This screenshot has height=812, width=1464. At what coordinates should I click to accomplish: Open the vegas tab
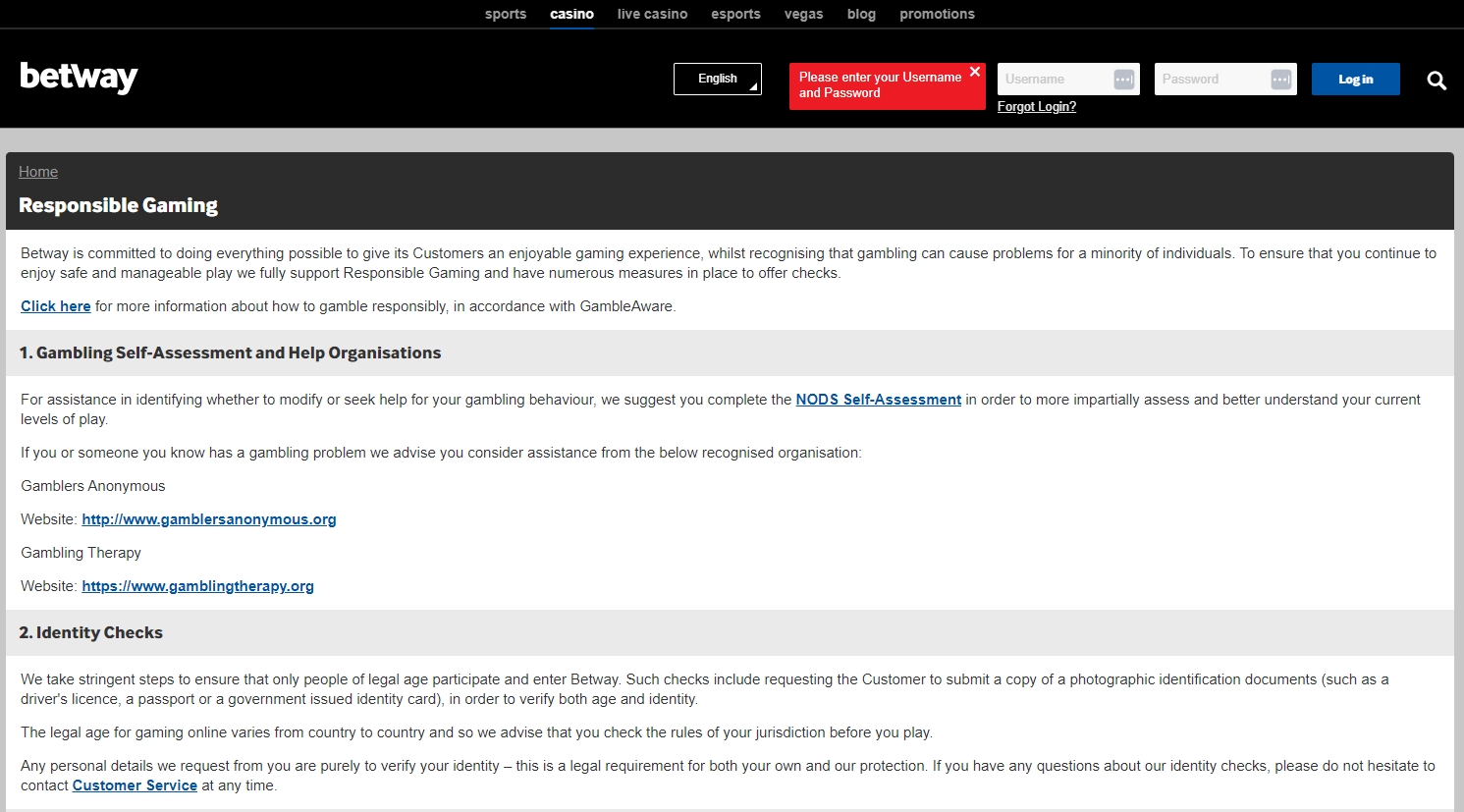804,14
